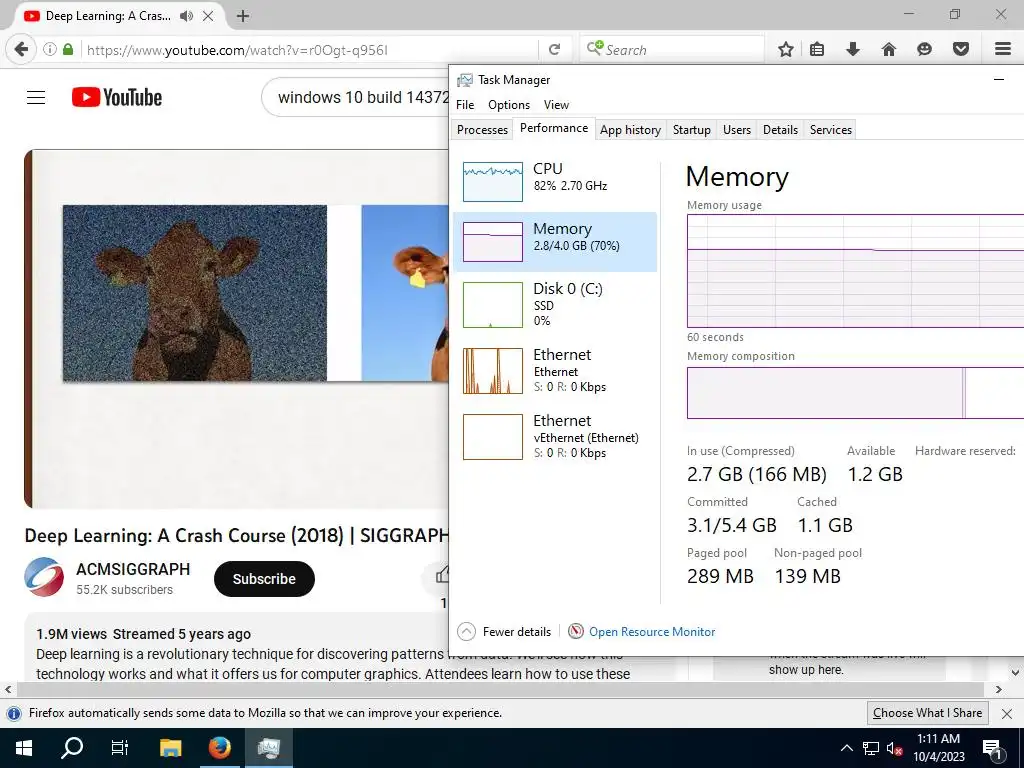Open Firefox hamburger menu
1024x768 pixels.
[1003, 50]
